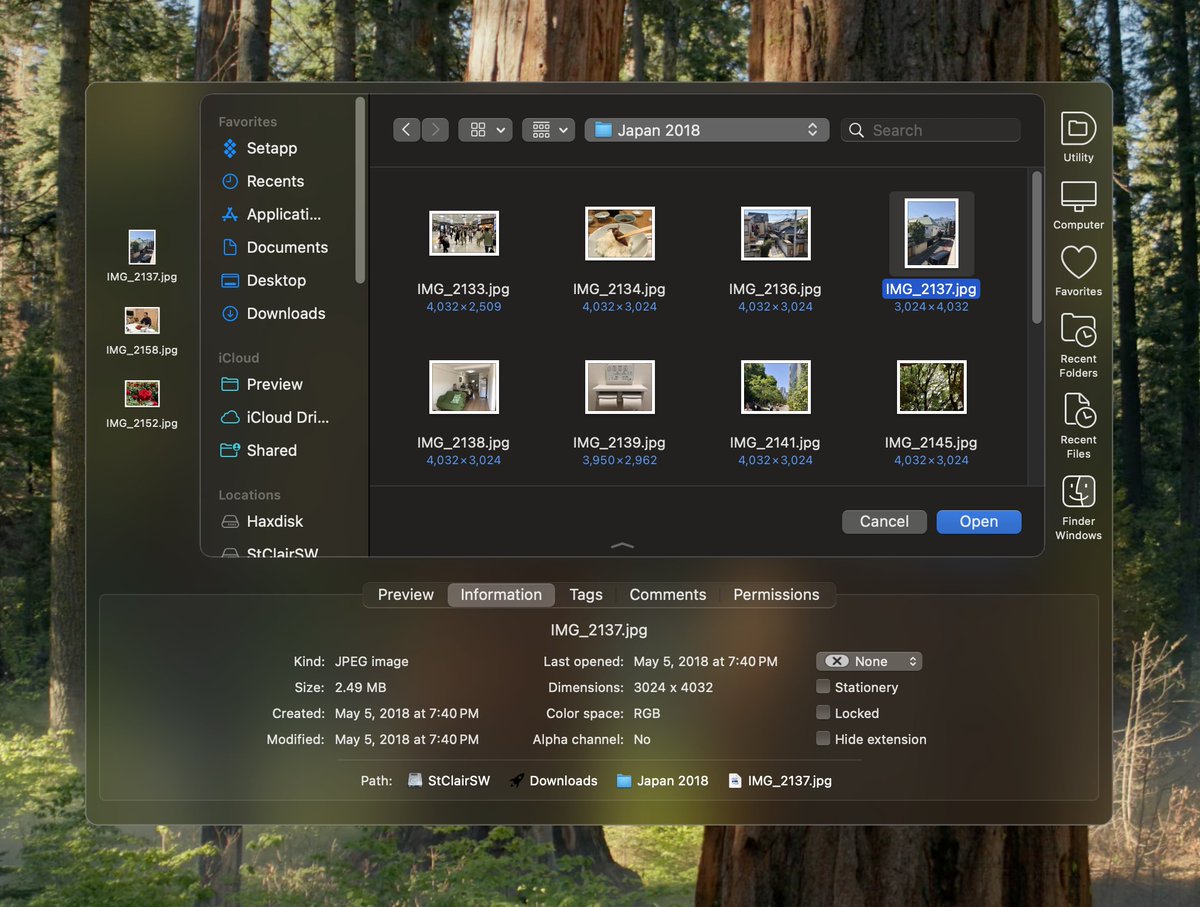
Task: Click Japan 2018 folder in path bar
Action: (662, 781)
